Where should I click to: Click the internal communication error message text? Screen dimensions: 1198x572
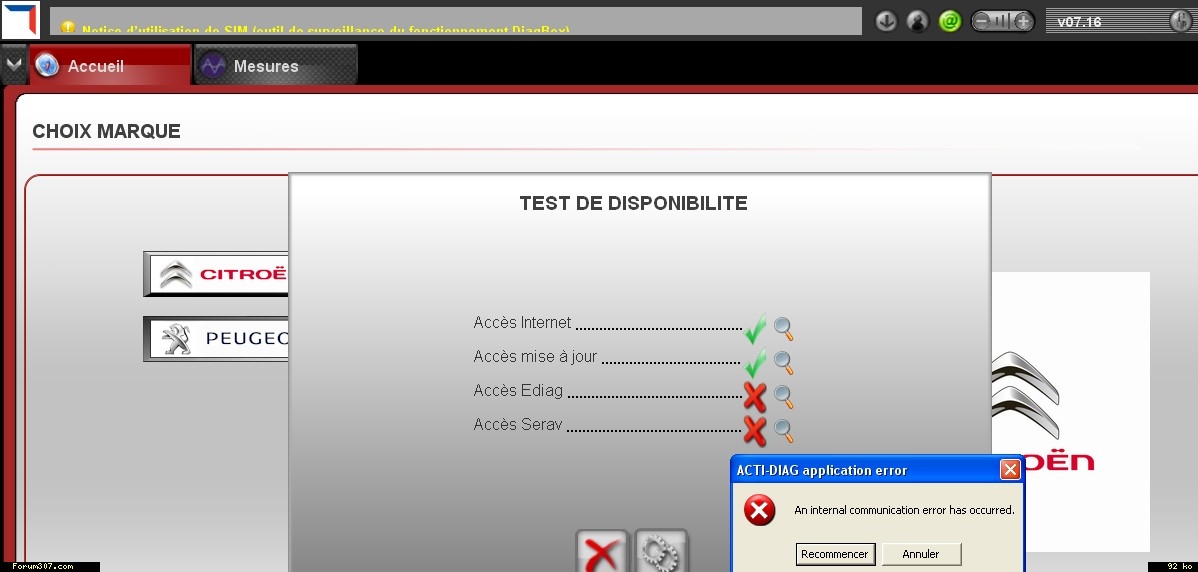pos(904,510)
